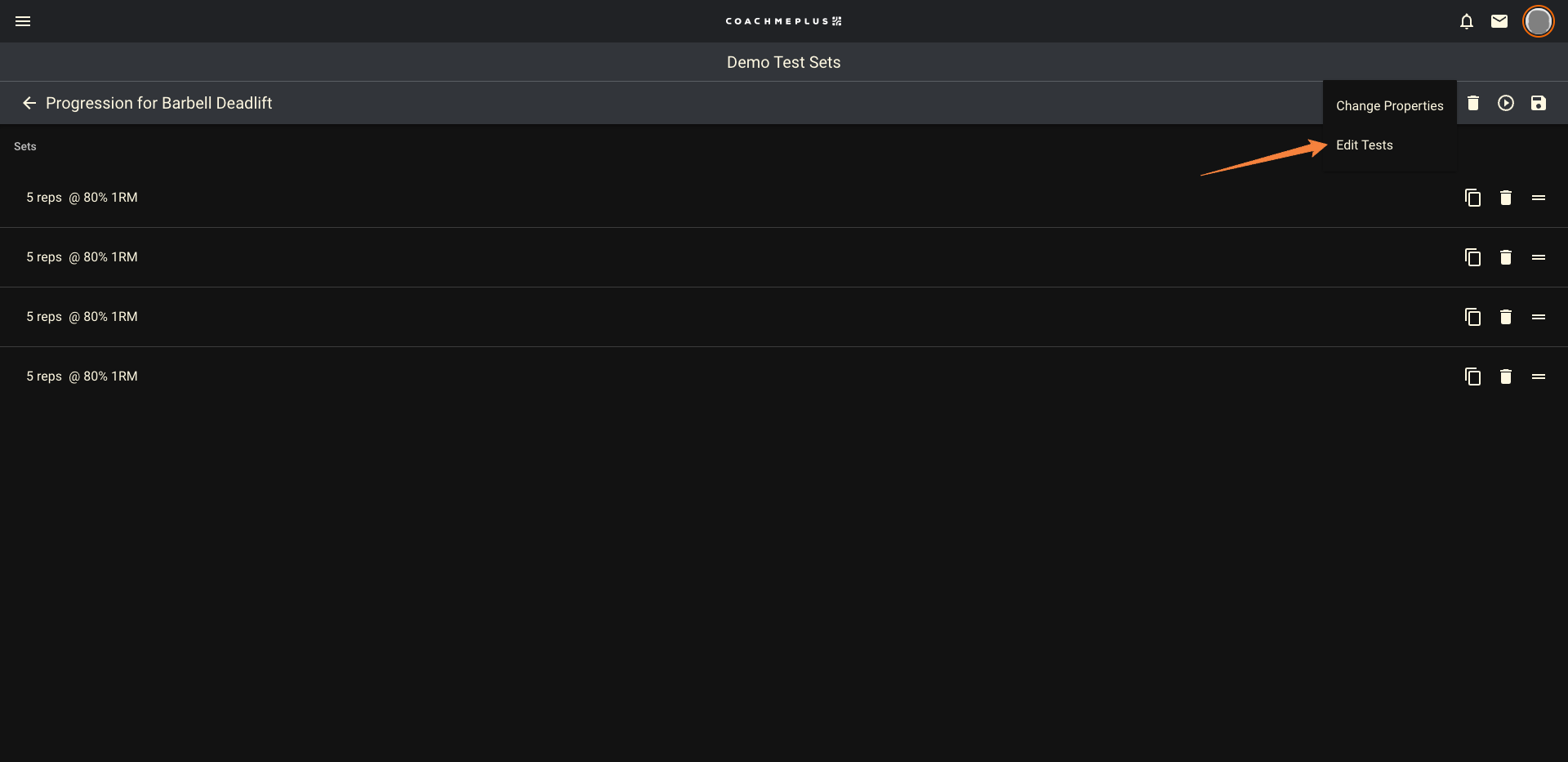Select Change Properties from the menu

tap(1389, 105)
